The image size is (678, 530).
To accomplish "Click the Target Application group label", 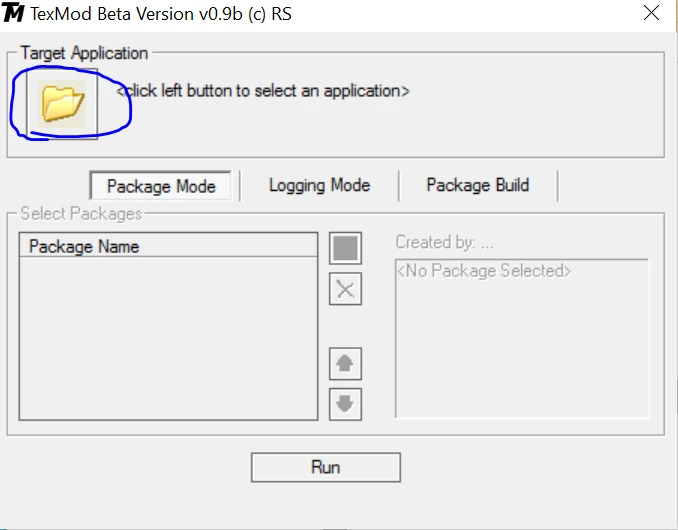I will (84, 53).
